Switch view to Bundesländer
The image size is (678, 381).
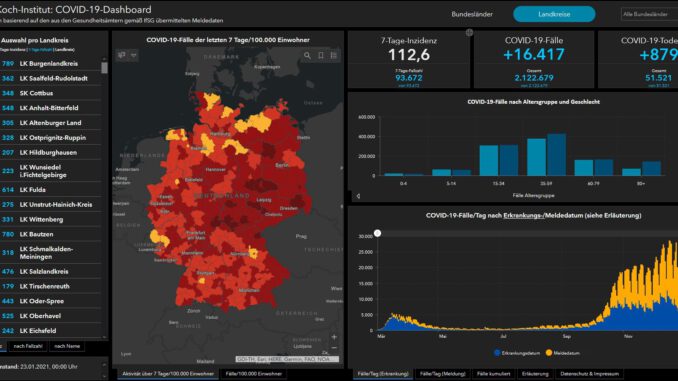pos(472,14)
